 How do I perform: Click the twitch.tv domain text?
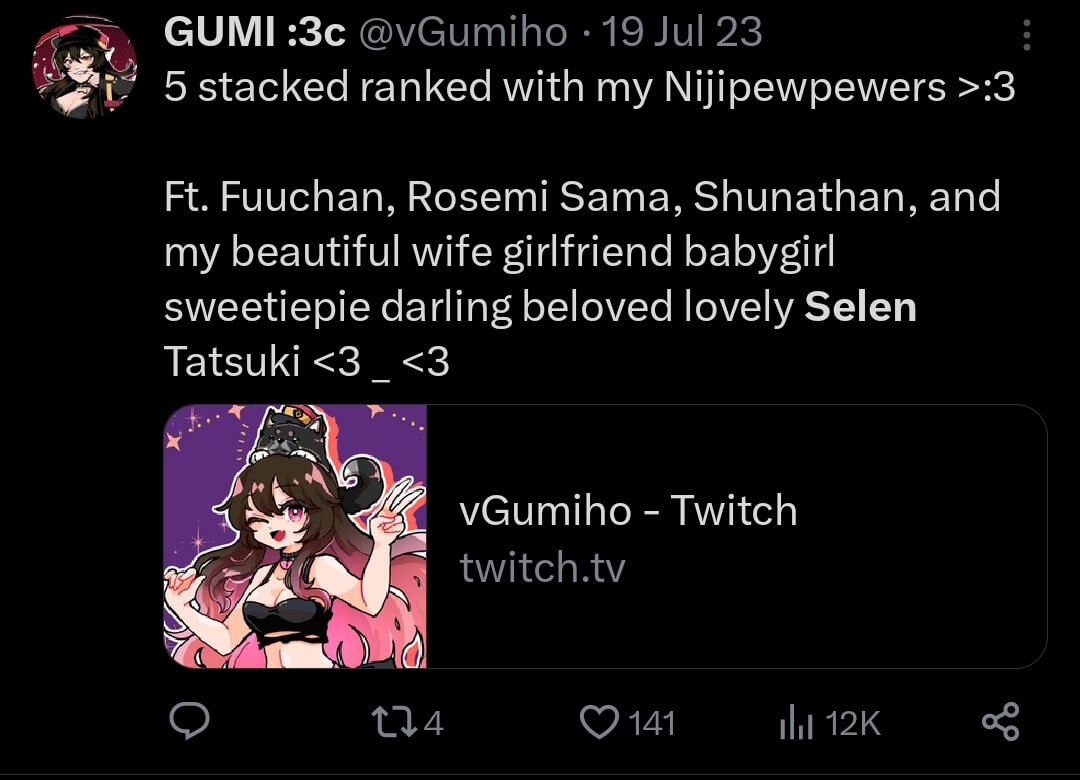click(x=542, y=567)
